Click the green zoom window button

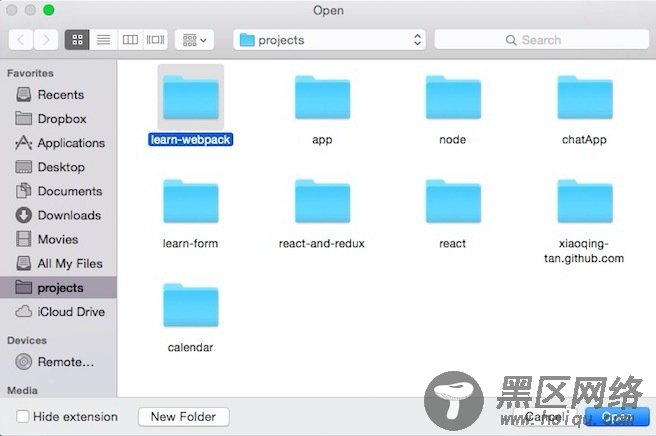[49, 10]
